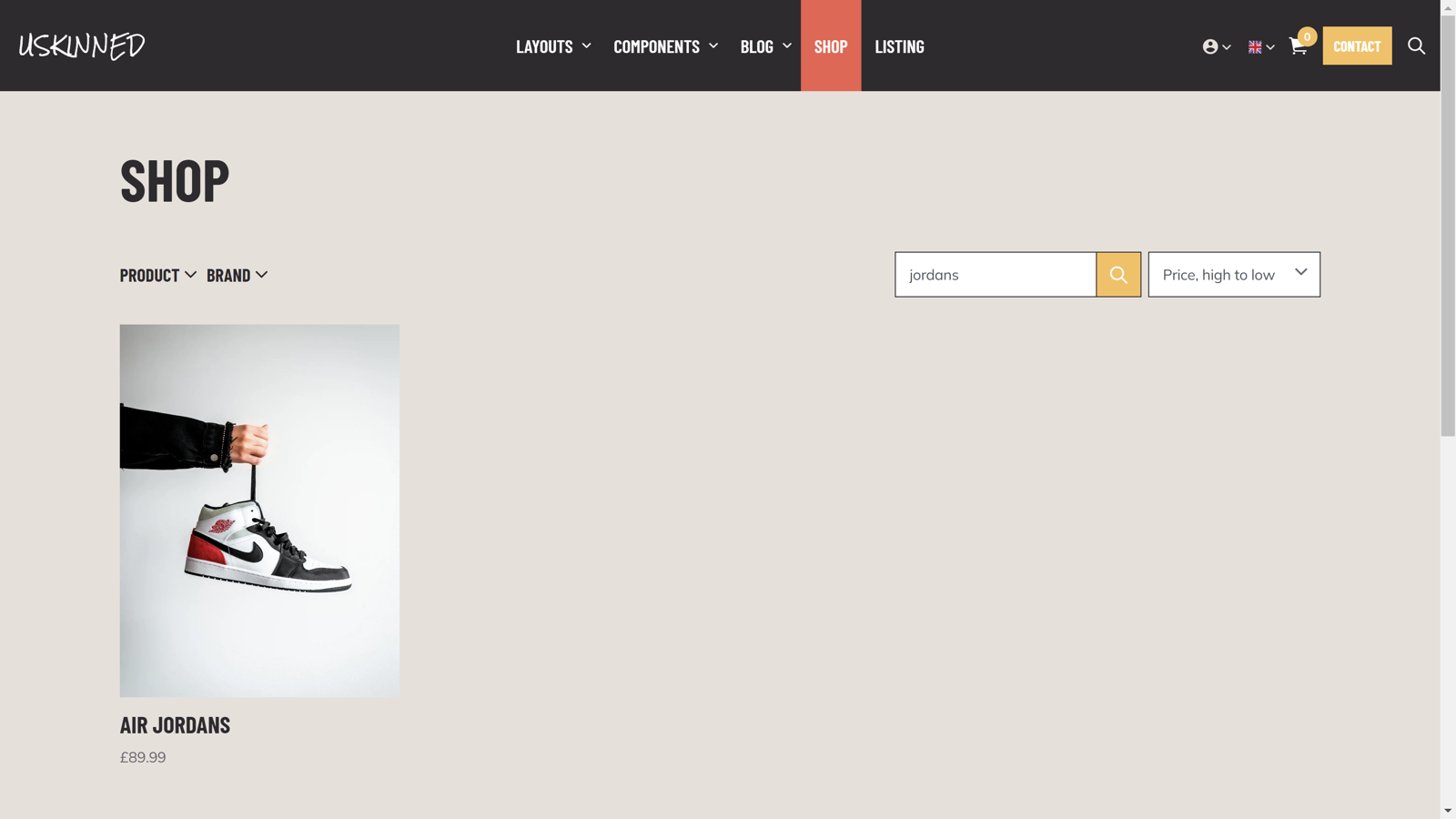Open the user account icon menu
The height and width of the screenshot is (819, 1456).
(1216, 46)
